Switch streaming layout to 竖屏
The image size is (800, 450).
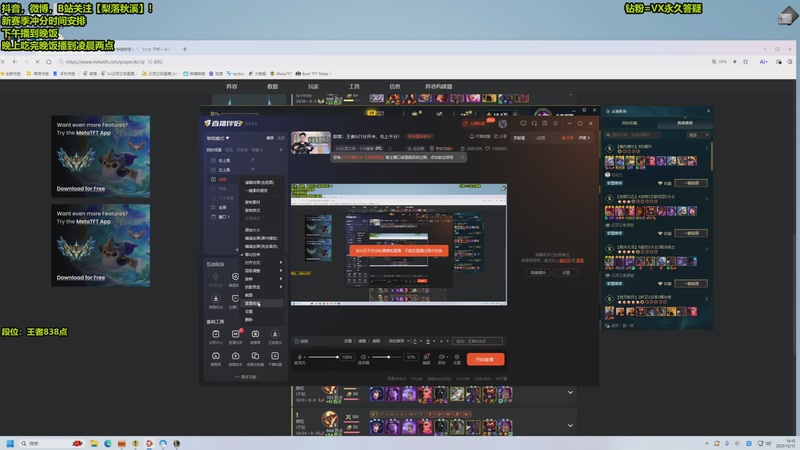(281, 138)
